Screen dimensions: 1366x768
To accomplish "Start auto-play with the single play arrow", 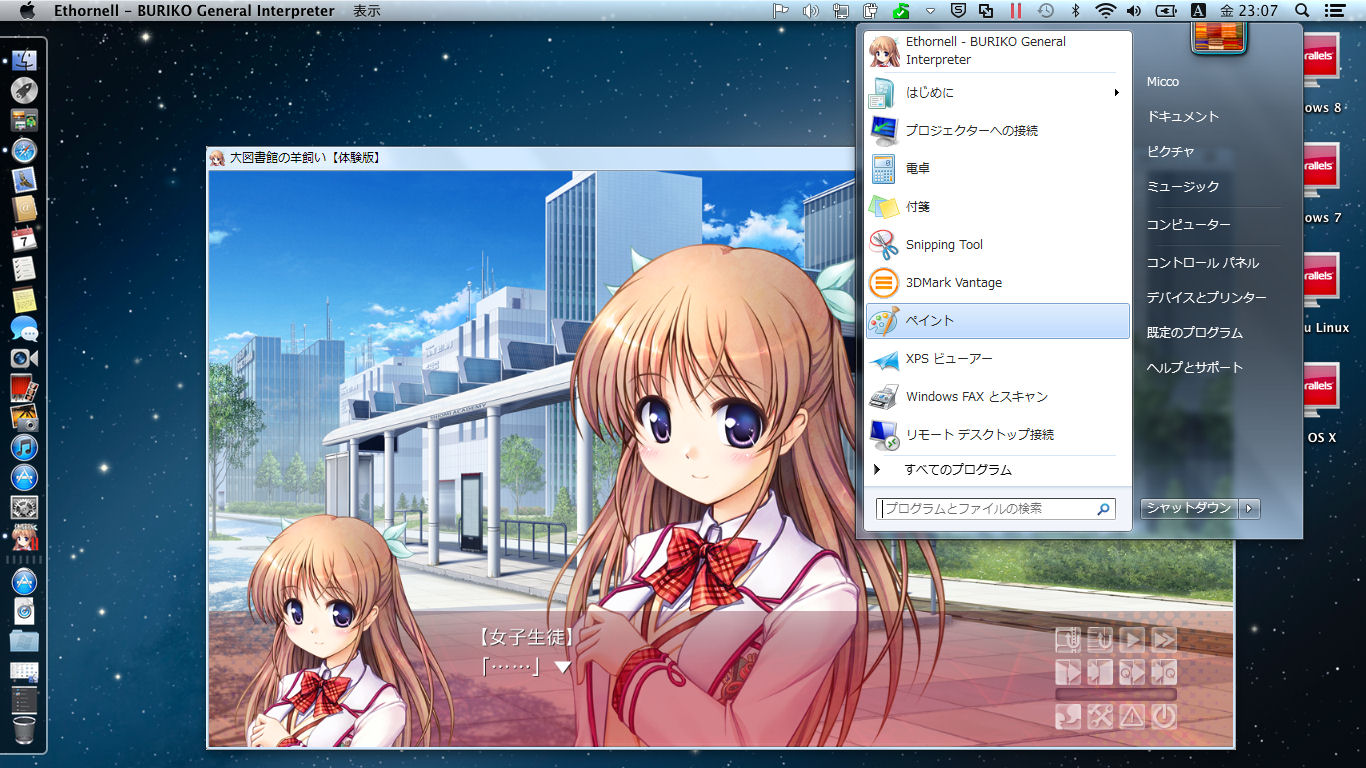I will click(x=1132, y=639).
